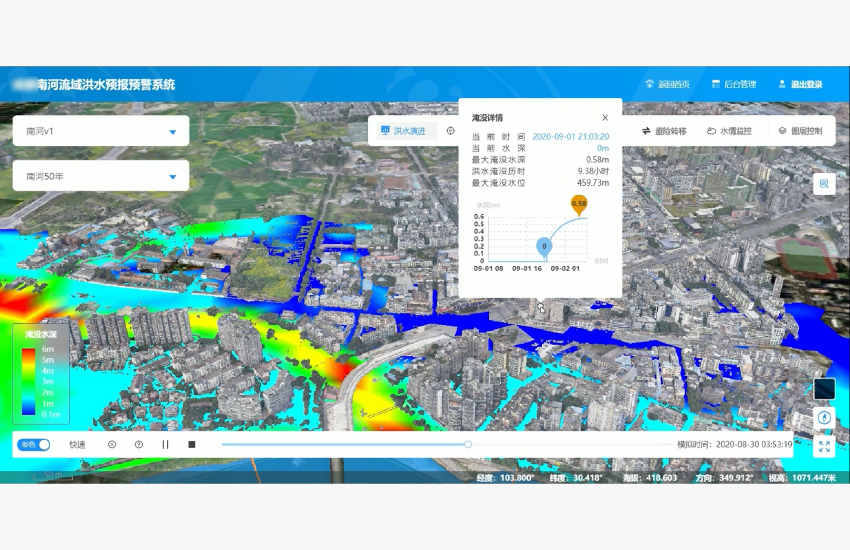
Task: Click the speed-up icon next to pause
Action: pos(139,444)
